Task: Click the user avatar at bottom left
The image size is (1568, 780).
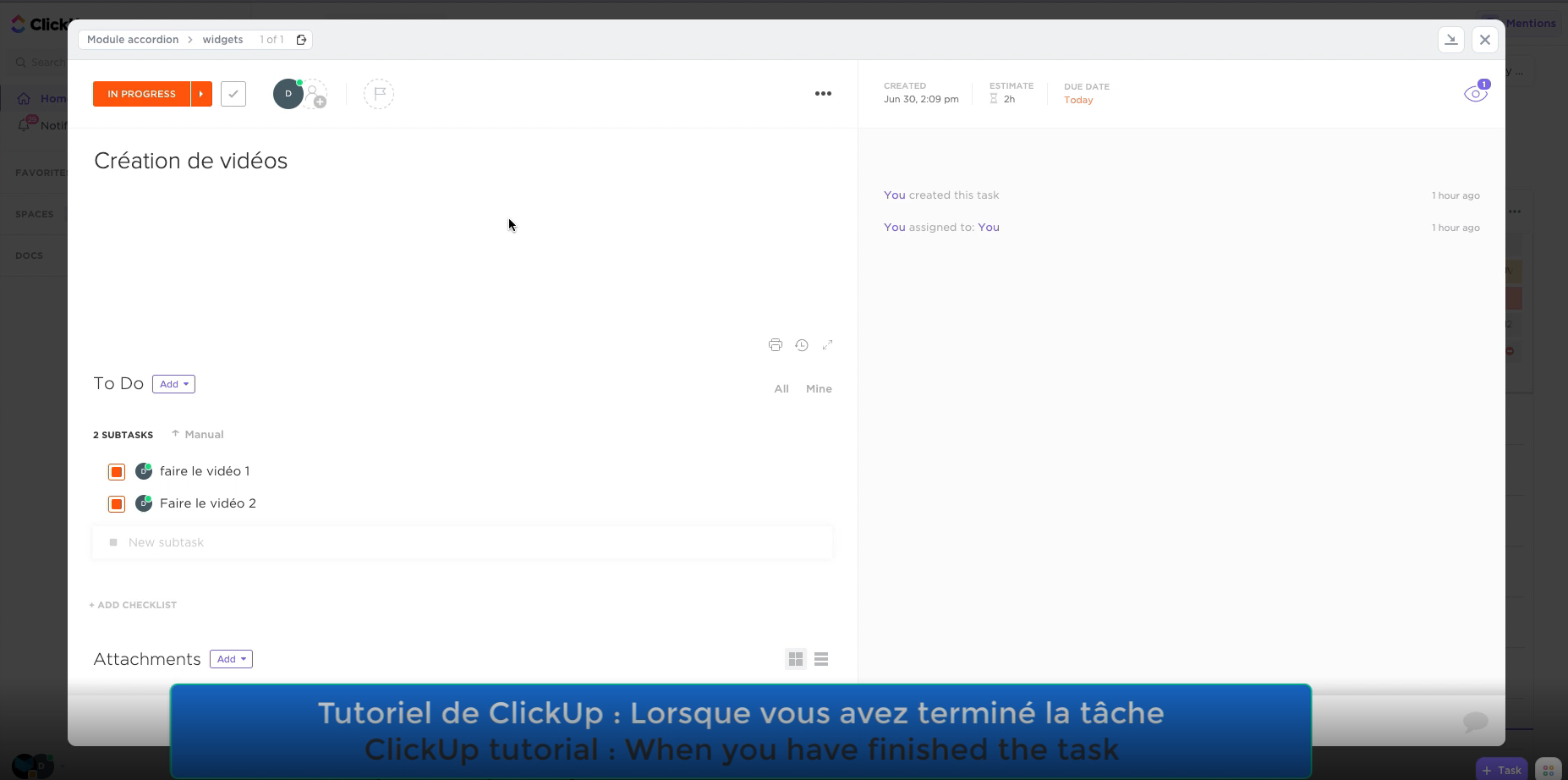Action: [32, 766]
